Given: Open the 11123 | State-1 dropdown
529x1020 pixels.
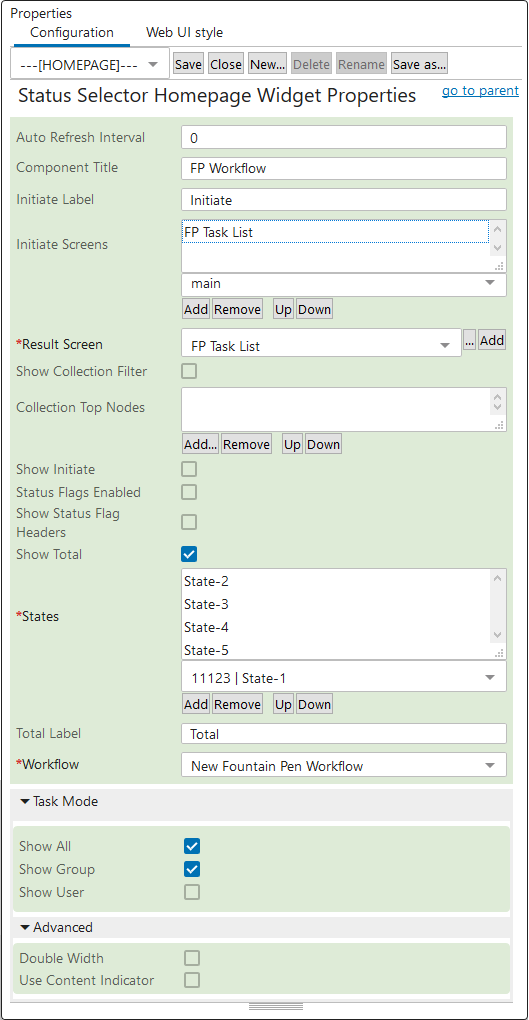Looking at the screenshot, I should pos(344,677).
